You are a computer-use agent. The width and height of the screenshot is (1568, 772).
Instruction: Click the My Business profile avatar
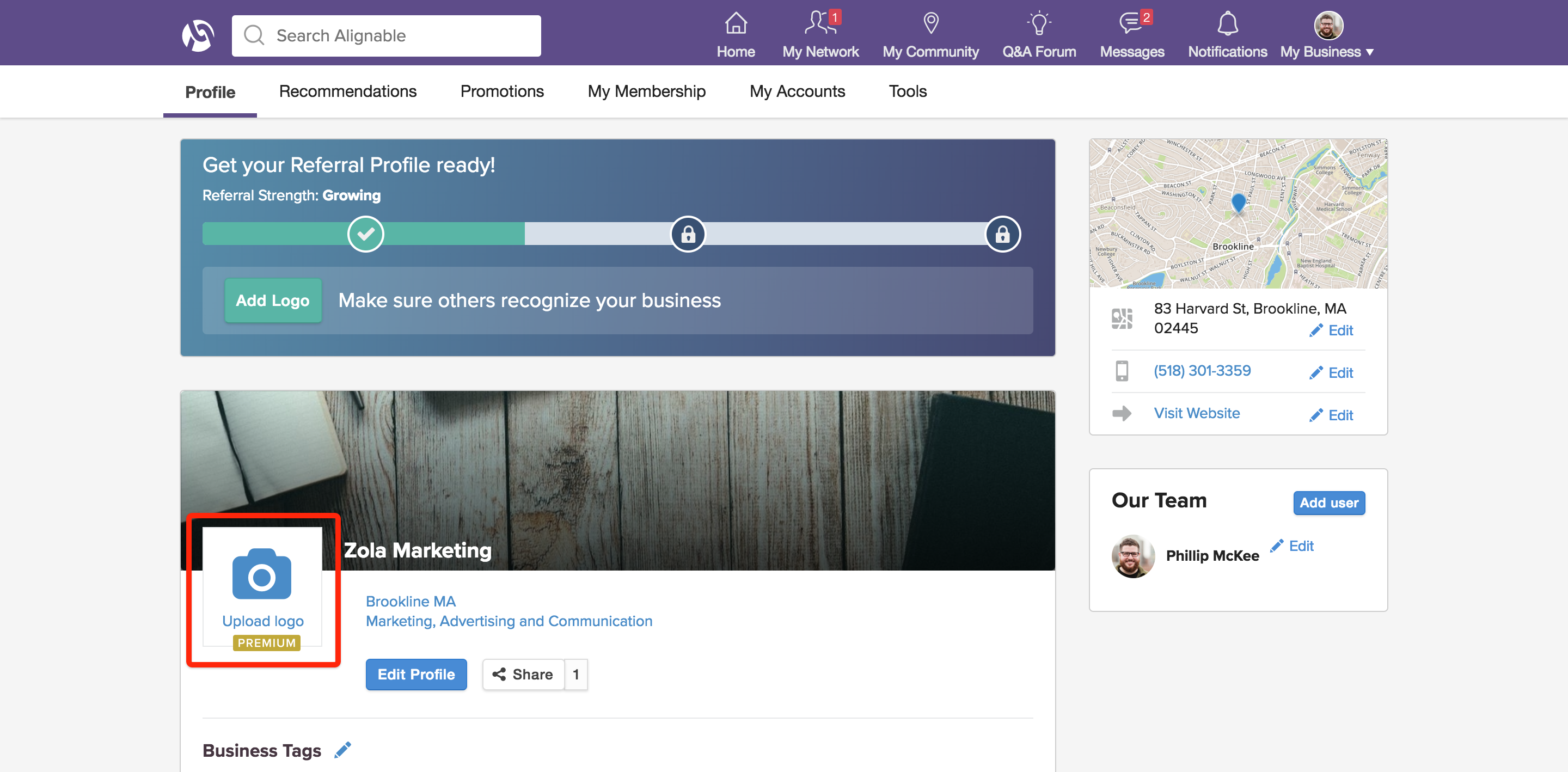pos(1328,25)
